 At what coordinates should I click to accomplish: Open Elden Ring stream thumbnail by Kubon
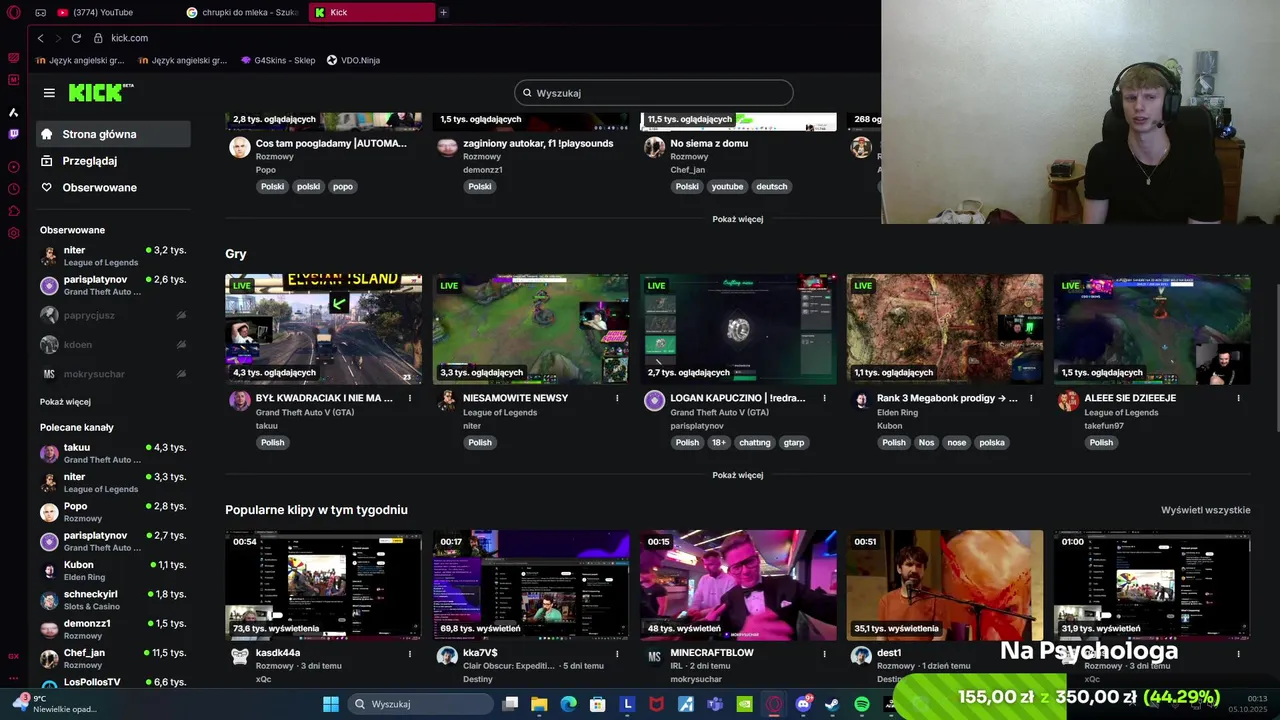(x=944, y=329)
